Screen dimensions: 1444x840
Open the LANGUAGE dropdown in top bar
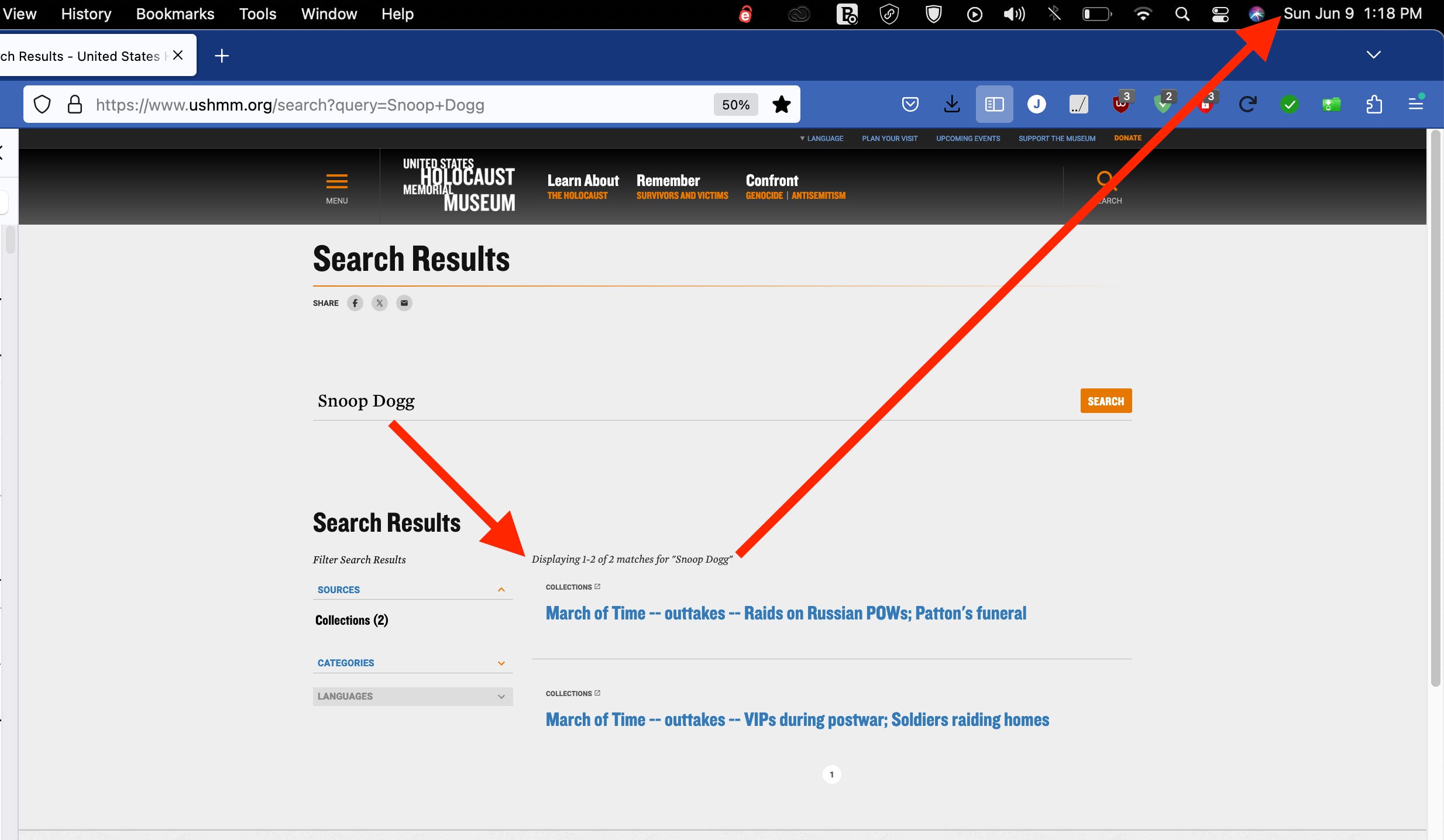tap(821, 139)
